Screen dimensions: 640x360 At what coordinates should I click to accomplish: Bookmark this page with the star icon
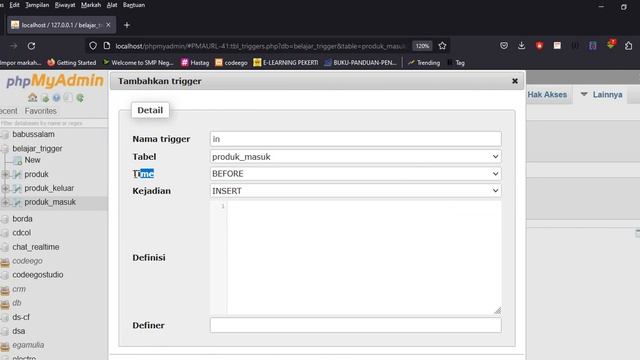[442, 46]
